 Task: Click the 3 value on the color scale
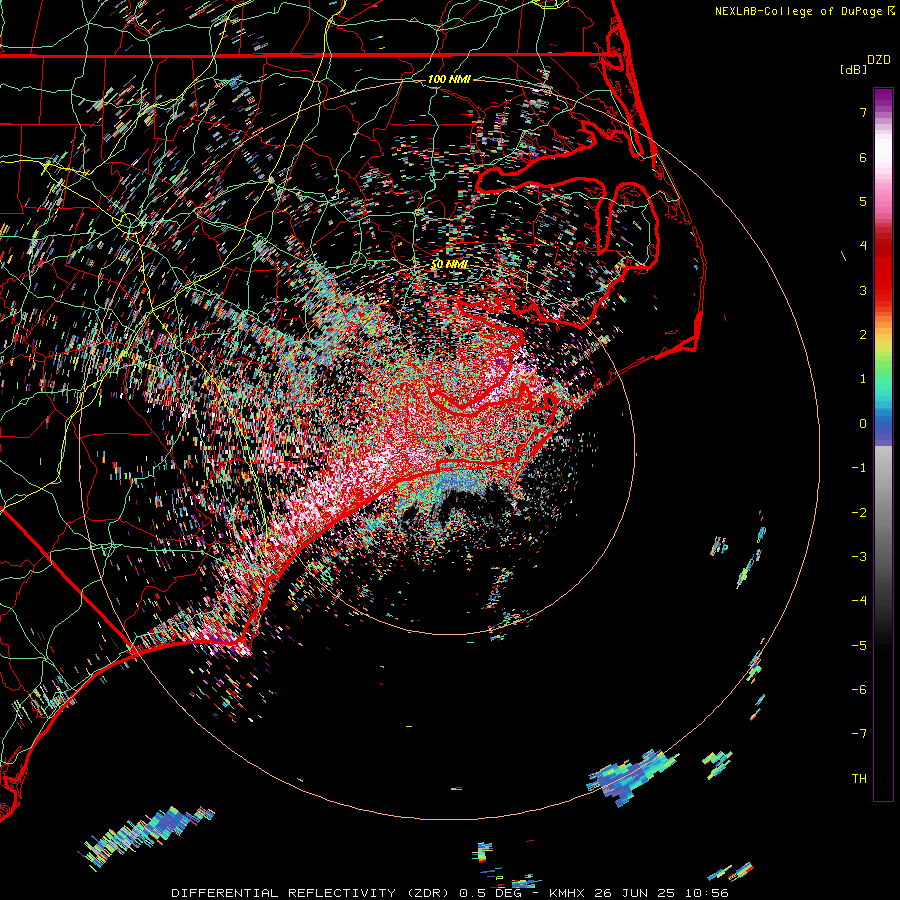(x=863, y=290)
